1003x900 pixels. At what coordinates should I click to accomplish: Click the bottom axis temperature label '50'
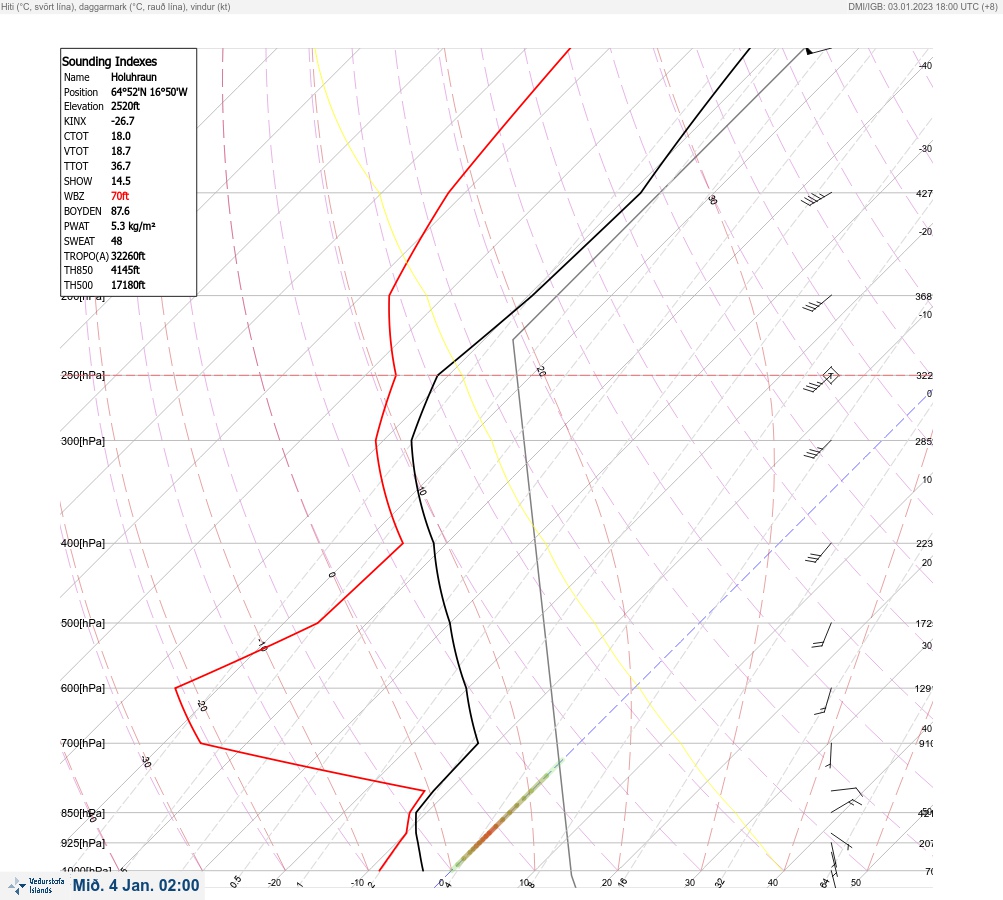click(x=856, y=883)
